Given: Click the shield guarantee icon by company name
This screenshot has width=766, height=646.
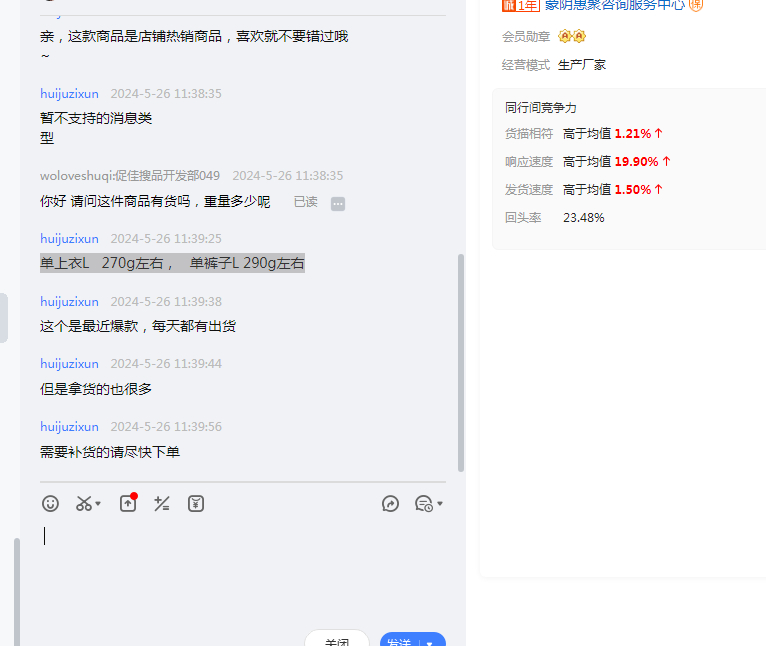Looking at the screenshot, I should [696, 5].
